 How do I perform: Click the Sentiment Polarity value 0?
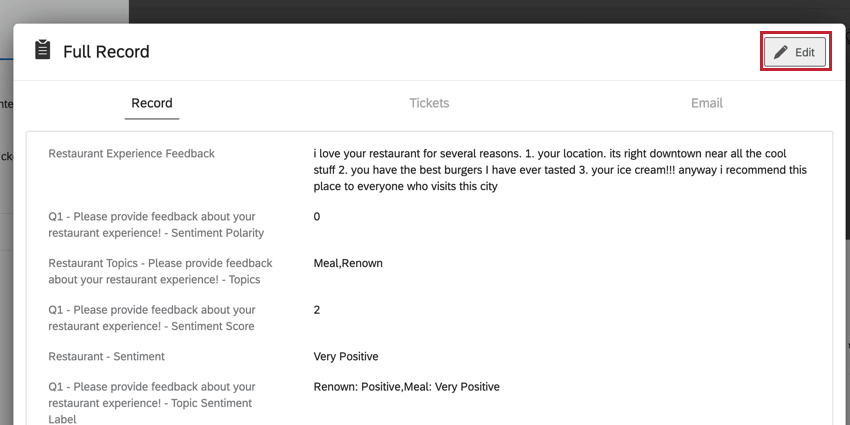pyautogui.click(x=317, y=217)
